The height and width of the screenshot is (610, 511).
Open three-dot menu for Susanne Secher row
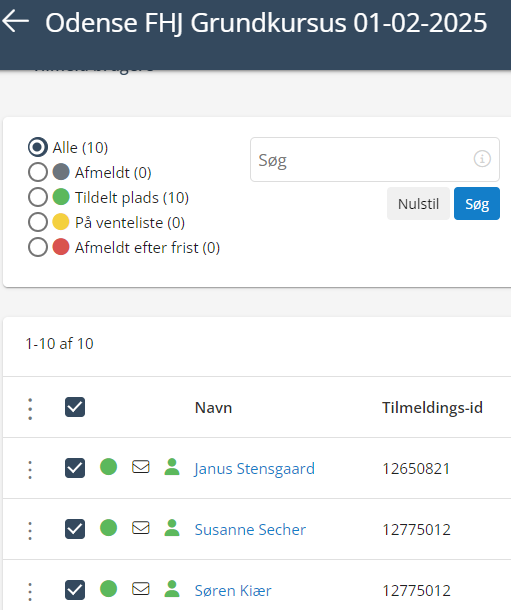pos(30,531)
